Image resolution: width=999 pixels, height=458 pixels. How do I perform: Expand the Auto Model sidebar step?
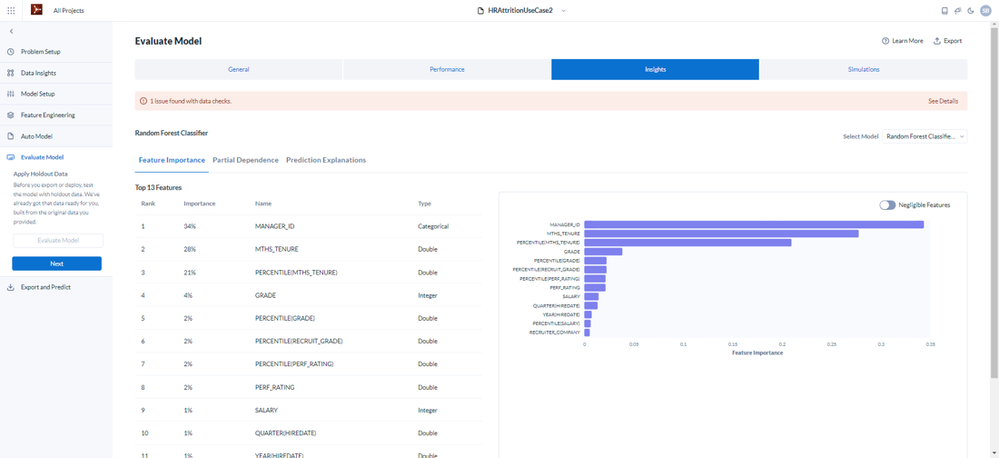[56, 136]
